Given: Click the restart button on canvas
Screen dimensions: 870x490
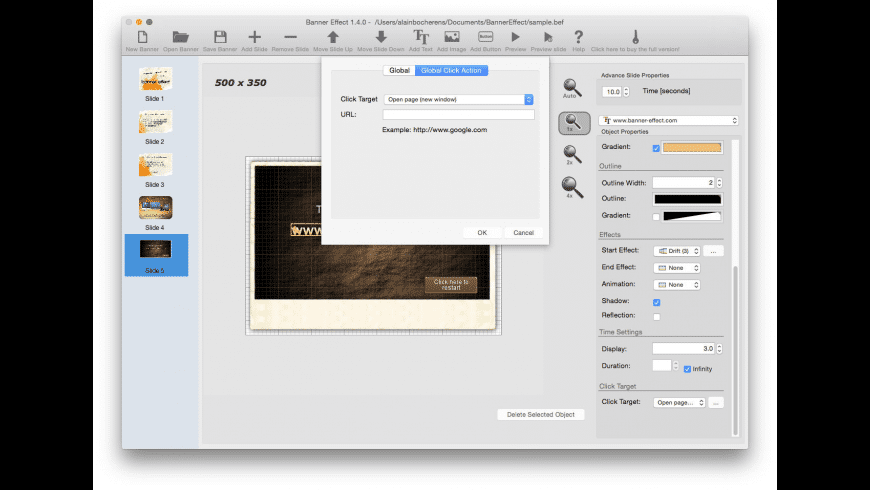Looking at the screenshot, I should pyautogui.click(x=451, y=285).
